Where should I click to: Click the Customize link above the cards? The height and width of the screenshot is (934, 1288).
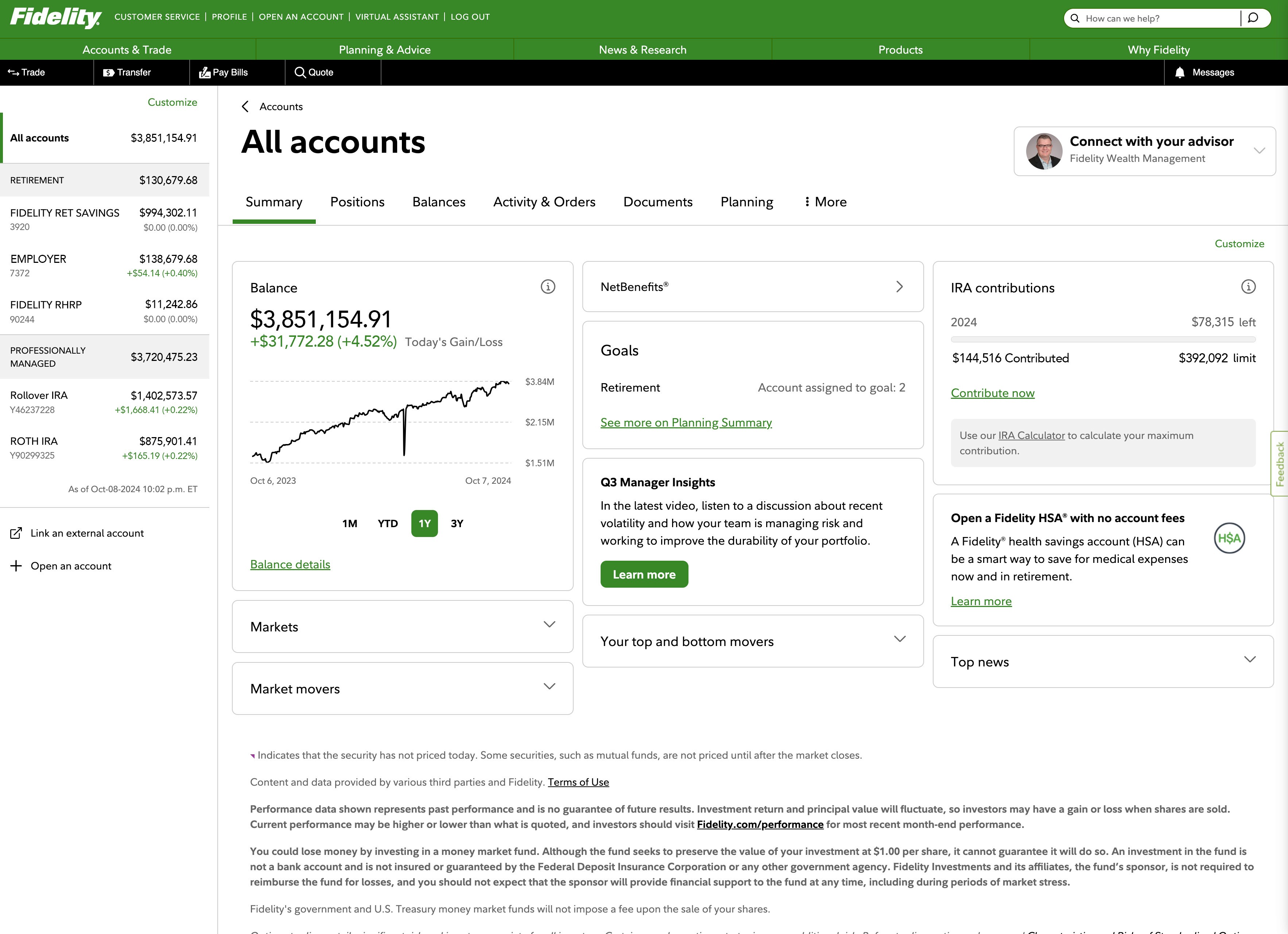tap(1239, 244)
